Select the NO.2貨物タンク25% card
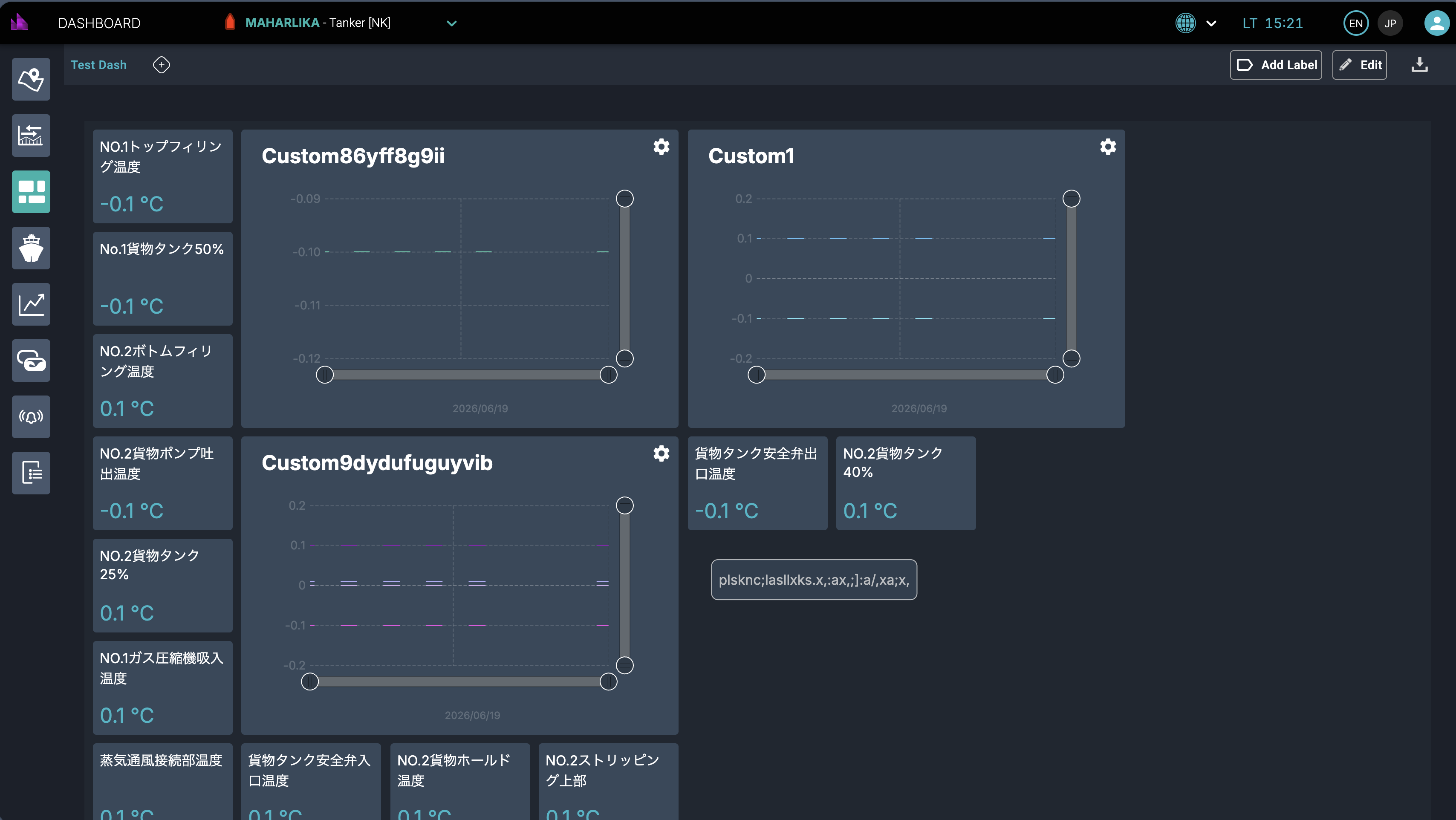This screenshot has width=1456, height=820. coord(163,586)
